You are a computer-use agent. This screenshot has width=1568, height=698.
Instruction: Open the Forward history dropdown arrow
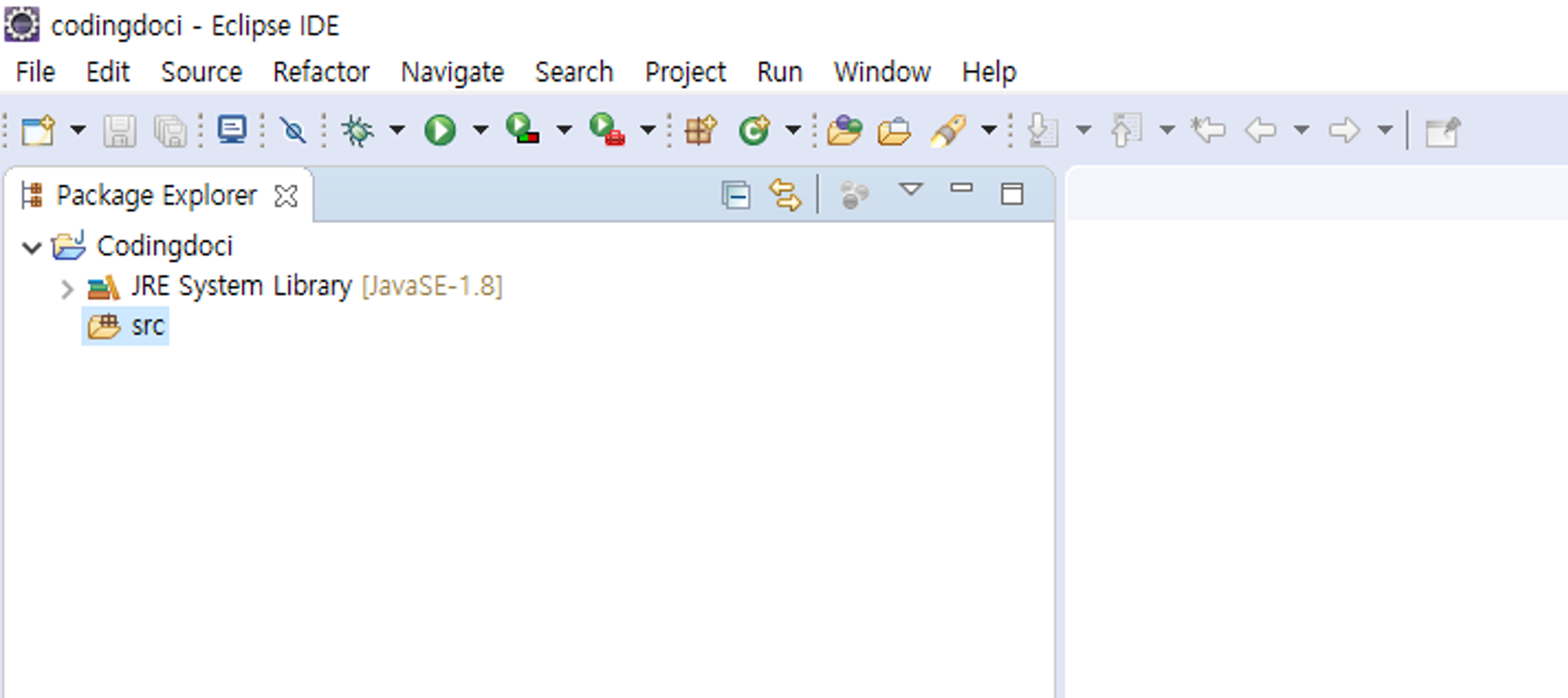(1385, 131)
